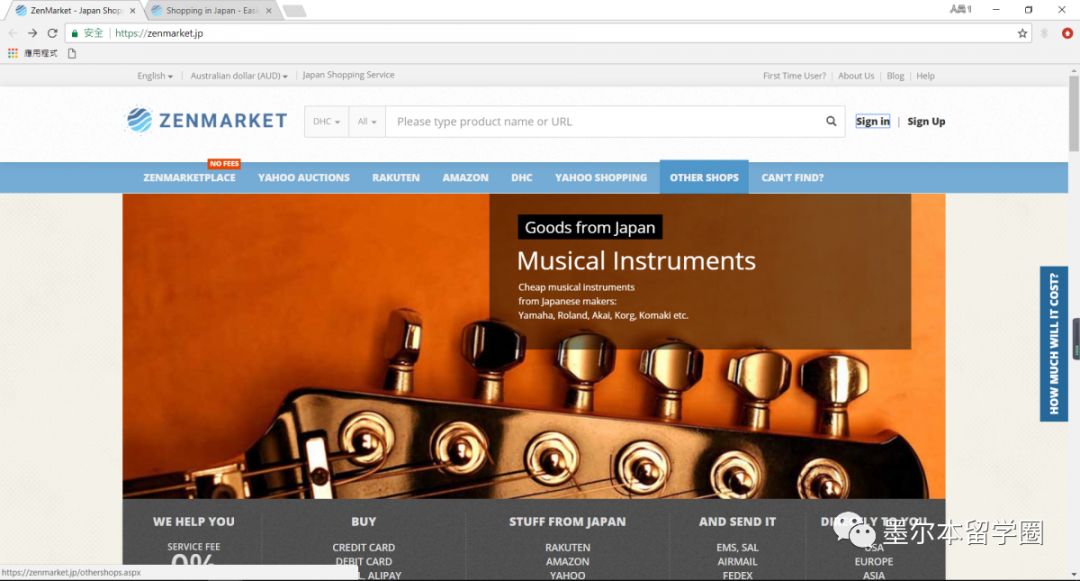Open the Apps shortcut in bookmarks bar

(x=33, y=53)
